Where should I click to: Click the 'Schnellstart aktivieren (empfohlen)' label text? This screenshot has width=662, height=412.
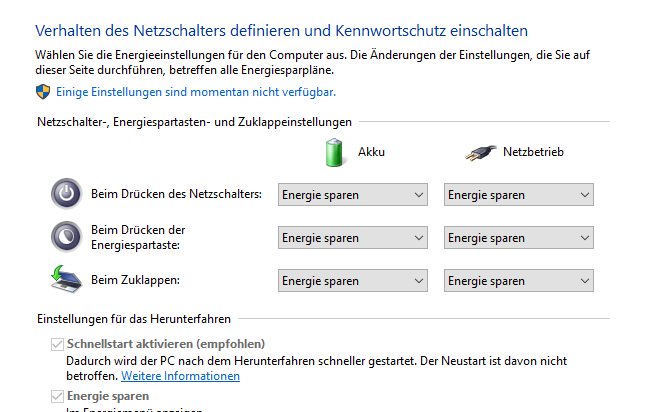click(159, 345)
